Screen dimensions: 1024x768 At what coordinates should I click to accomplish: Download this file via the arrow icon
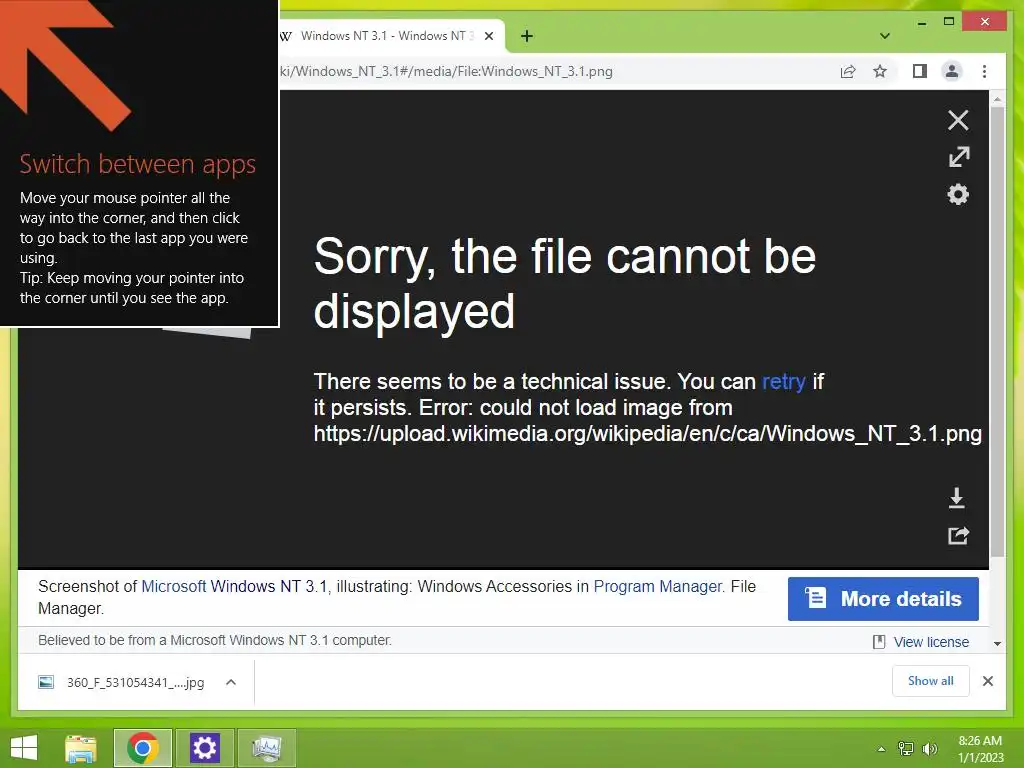(957, 498)
